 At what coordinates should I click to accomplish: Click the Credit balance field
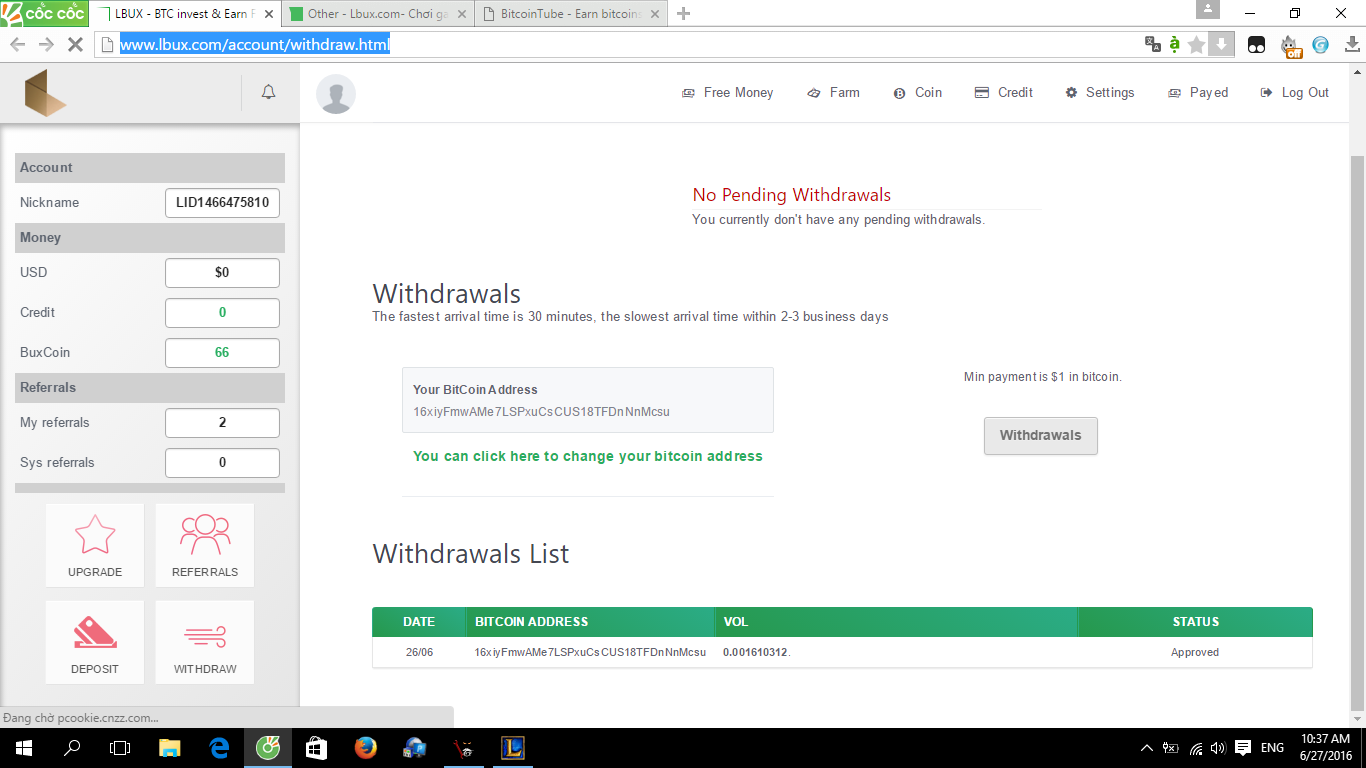pos(222,313)
